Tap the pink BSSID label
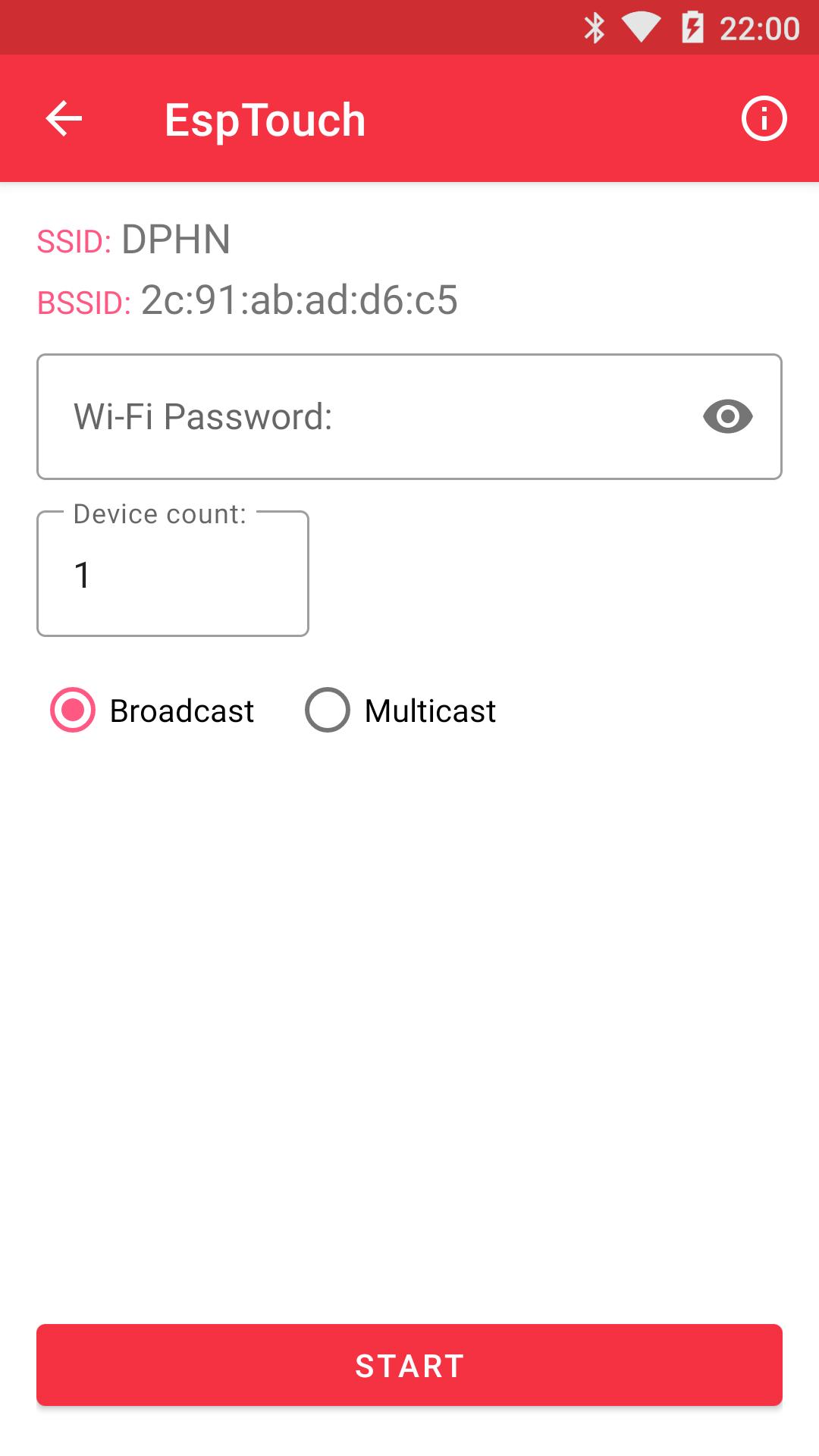The width and height of the screenshot is (819, 1456). [x=84, y=303]
